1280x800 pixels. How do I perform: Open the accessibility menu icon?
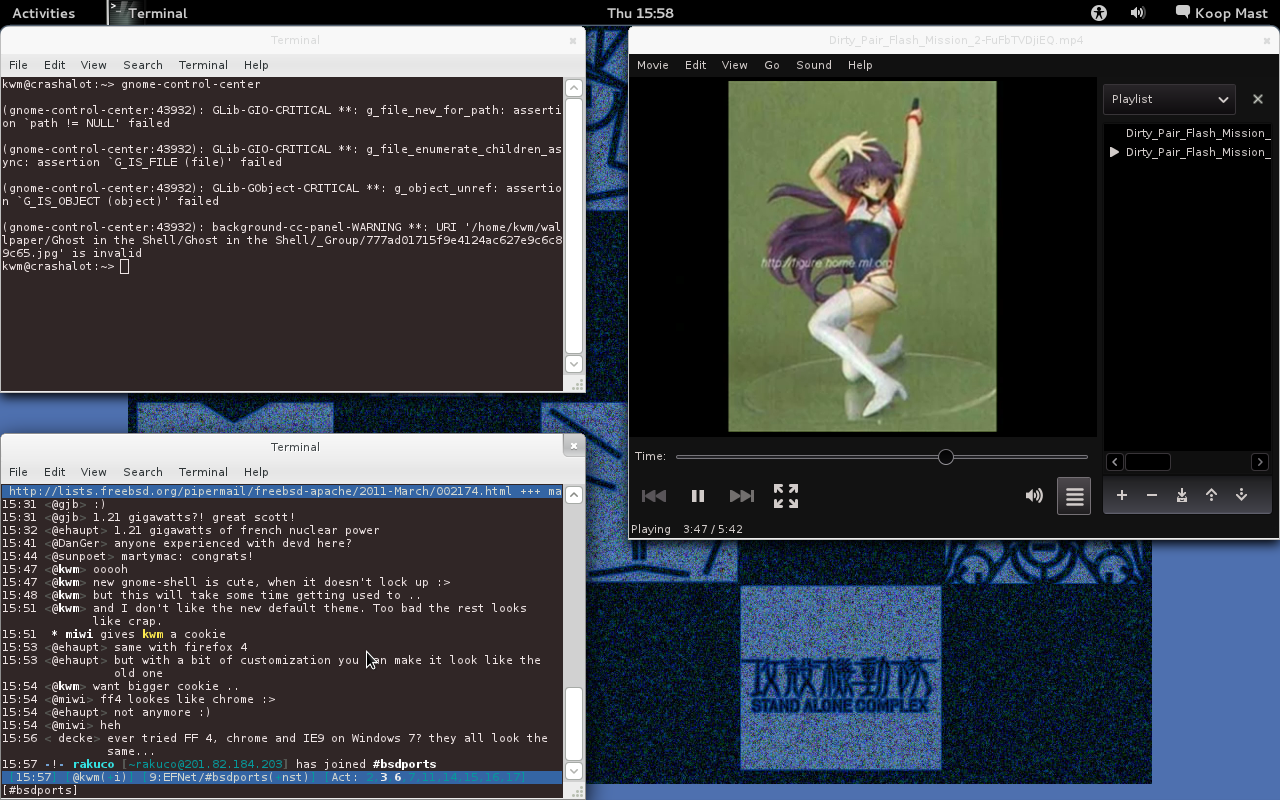click(1099, 13)
